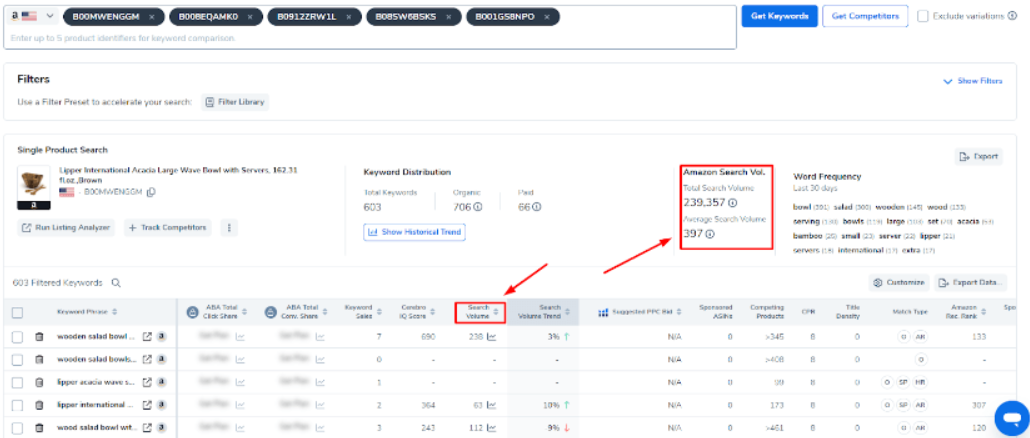The width and height of the screenshot is (1030, 438).
Task: Open the three-dot more options menu
Action: (x=229, y=228)
